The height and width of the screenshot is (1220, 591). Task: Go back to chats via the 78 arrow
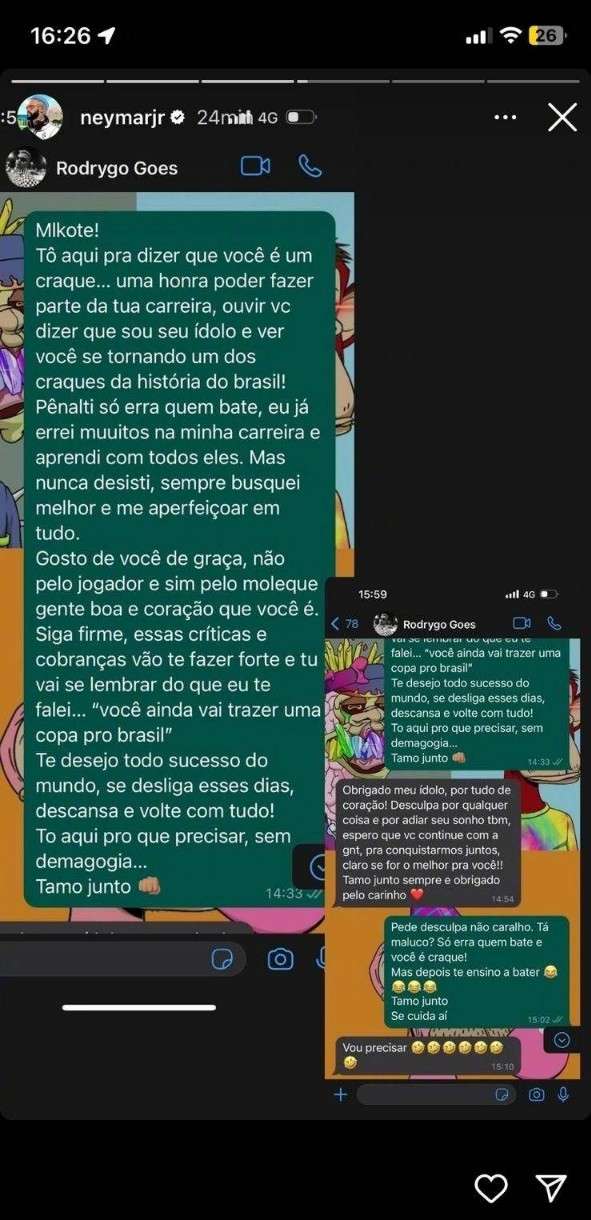345,623
